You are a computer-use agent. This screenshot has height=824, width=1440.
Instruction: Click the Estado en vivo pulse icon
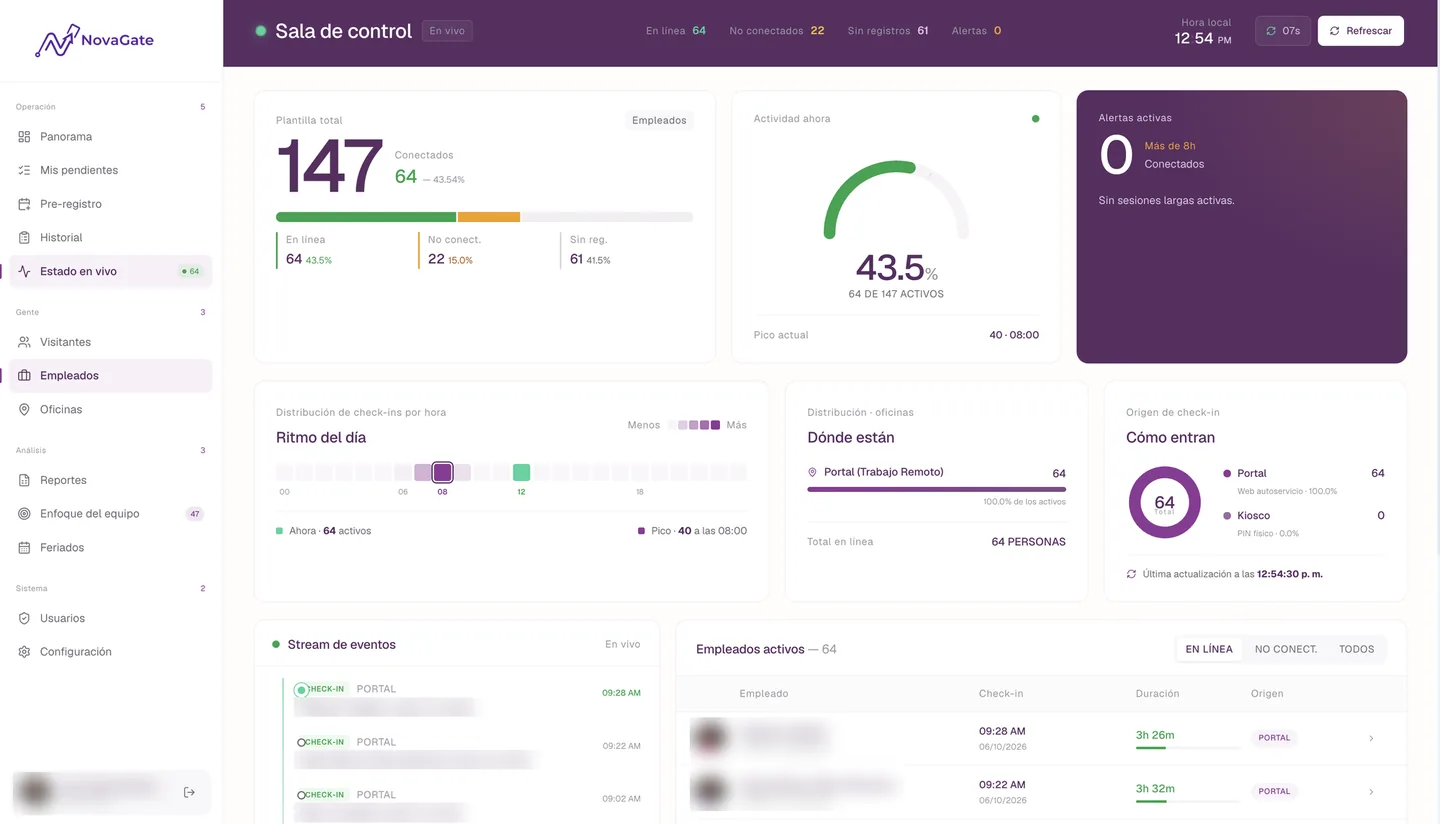24,271
